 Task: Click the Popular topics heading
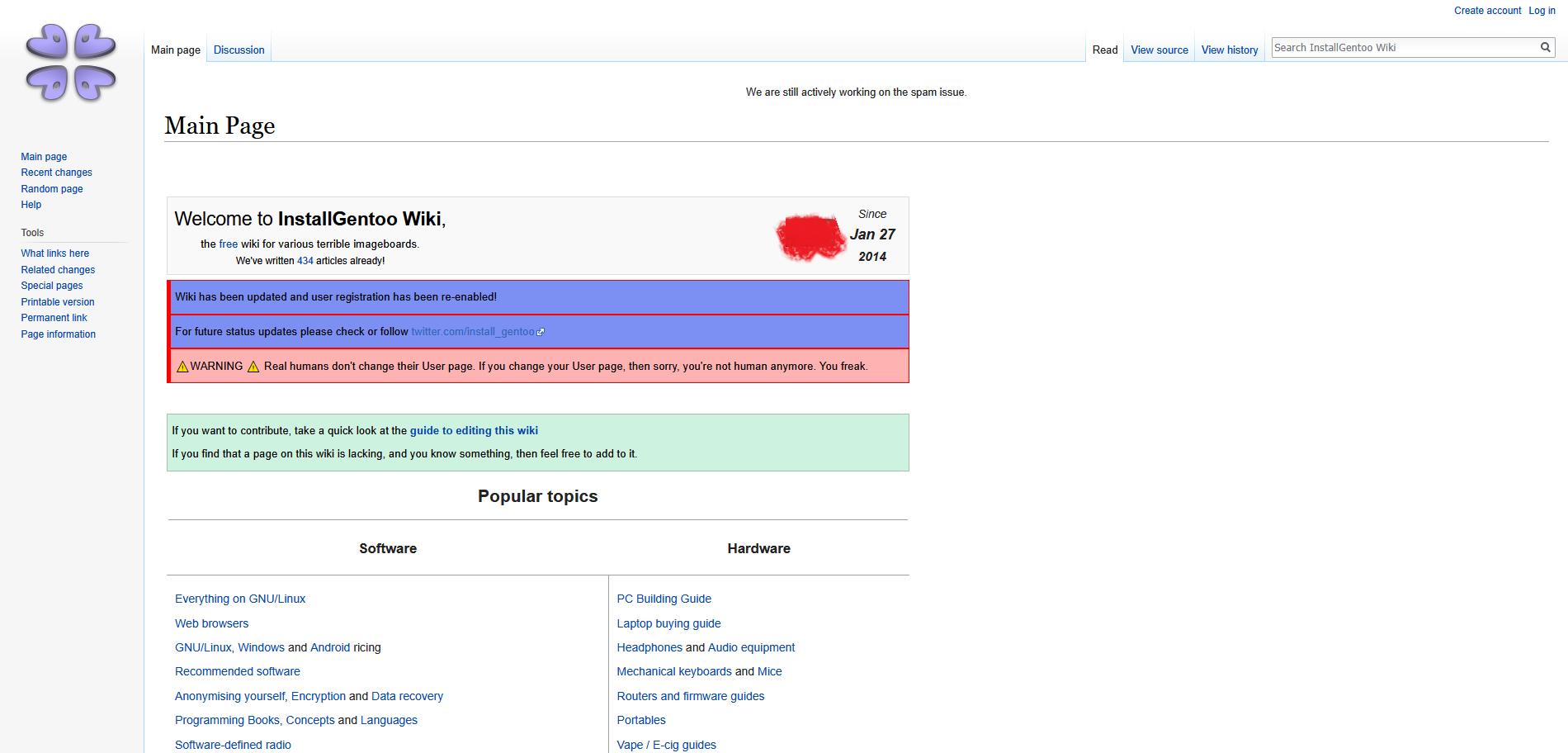coord(538,496)
